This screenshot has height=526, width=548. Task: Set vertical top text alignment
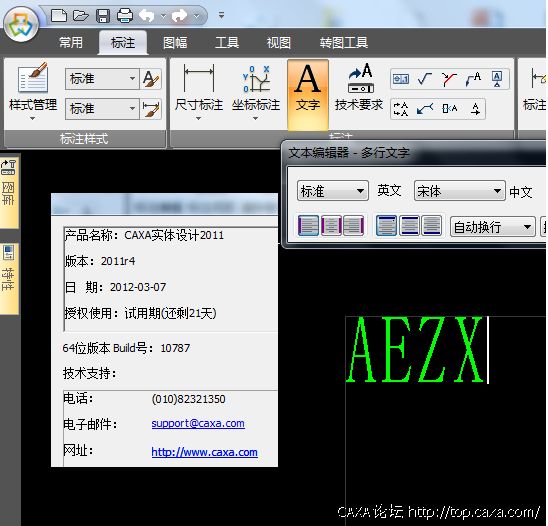386,226
